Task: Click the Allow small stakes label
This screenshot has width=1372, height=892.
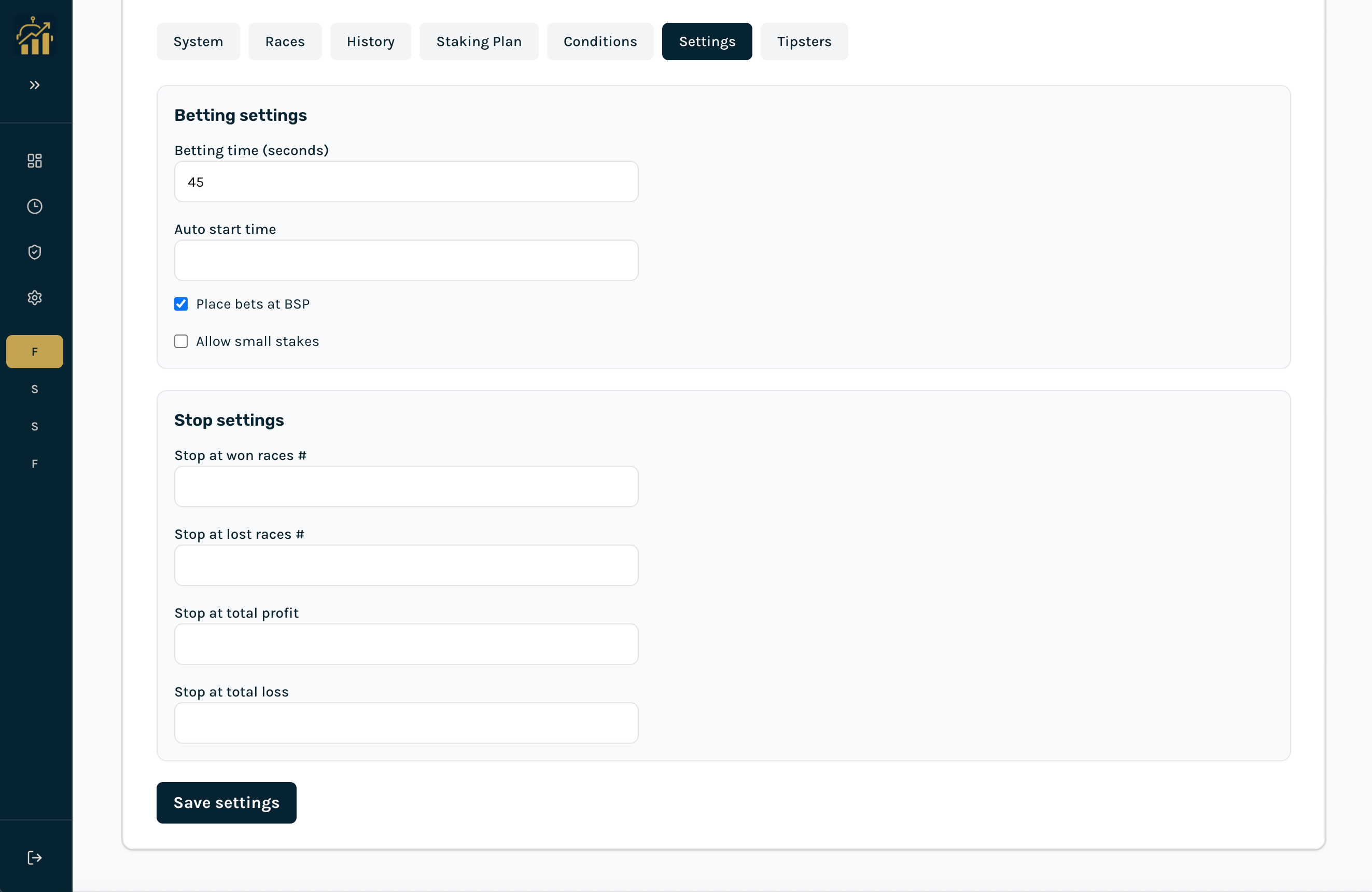Action: [x=257, y=341]
